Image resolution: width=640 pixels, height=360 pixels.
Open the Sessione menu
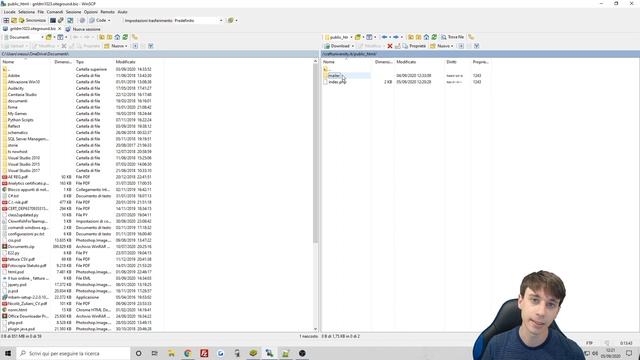73,12
